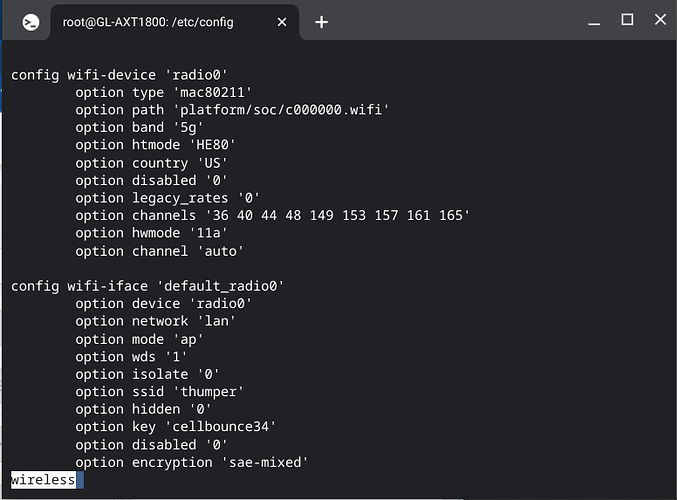Image resolution: width=677 pixels, height=500 pixels.
Task: Open a new terminal tab with plus
Action: pos(321,21)
